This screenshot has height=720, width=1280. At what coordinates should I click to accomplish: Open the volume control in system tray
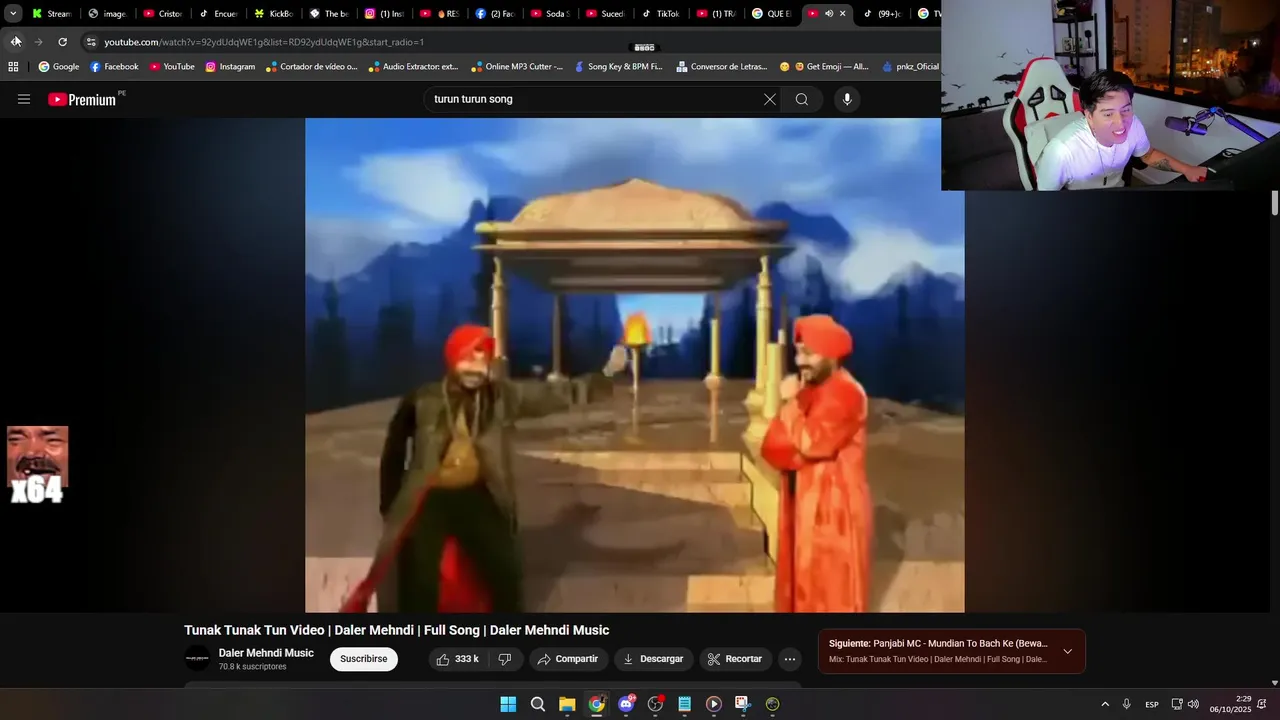(x=1193, y=704)
